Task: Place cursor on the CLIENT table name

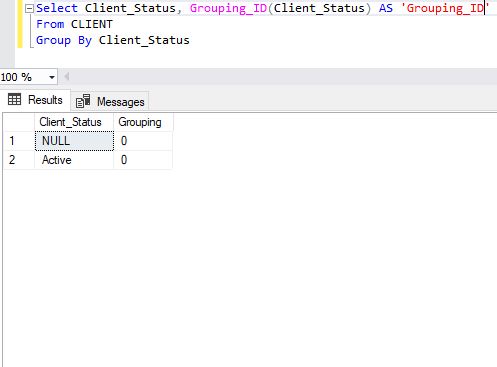Action: point(92,24)
